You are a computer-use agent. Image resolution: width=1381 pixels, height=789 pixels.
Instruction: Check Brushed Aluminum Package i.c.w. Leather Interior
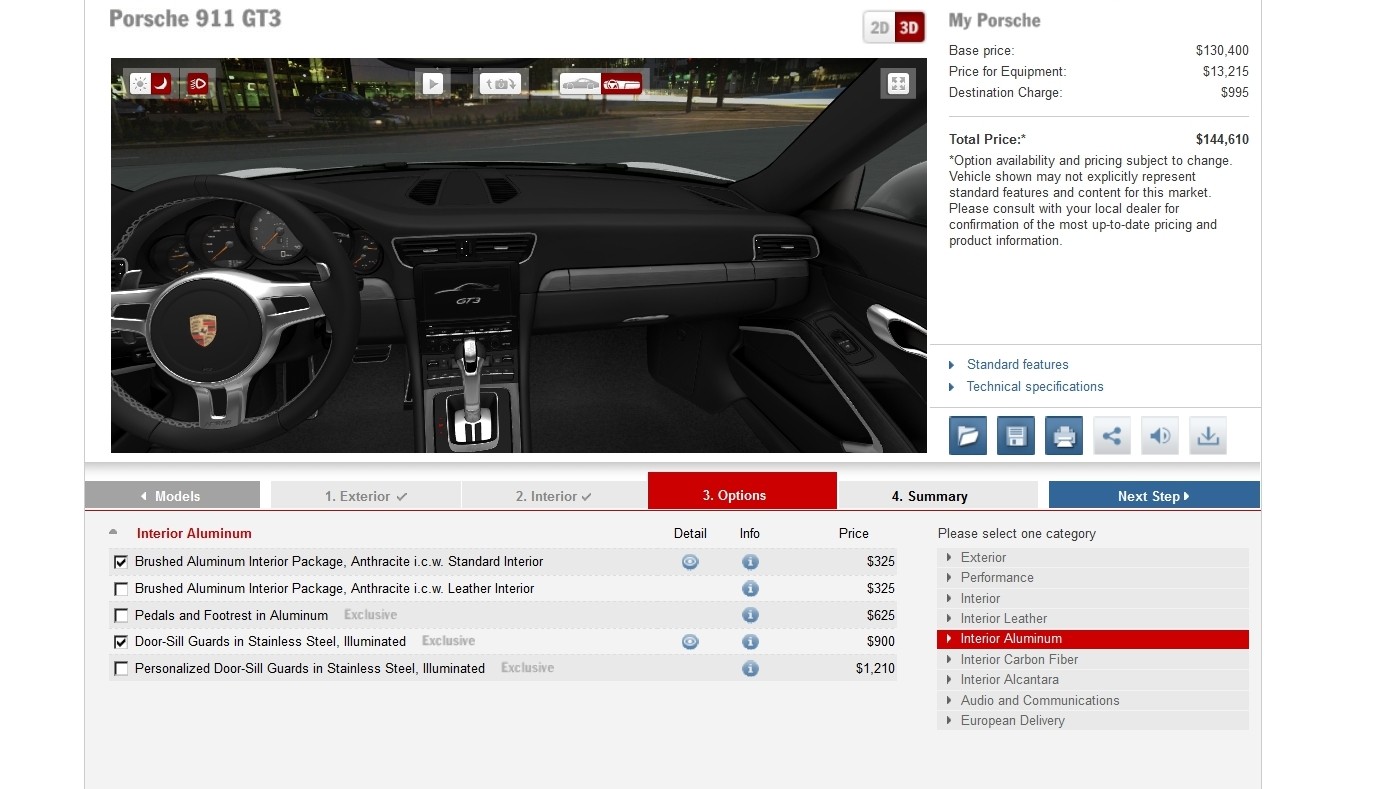point(121,589)
